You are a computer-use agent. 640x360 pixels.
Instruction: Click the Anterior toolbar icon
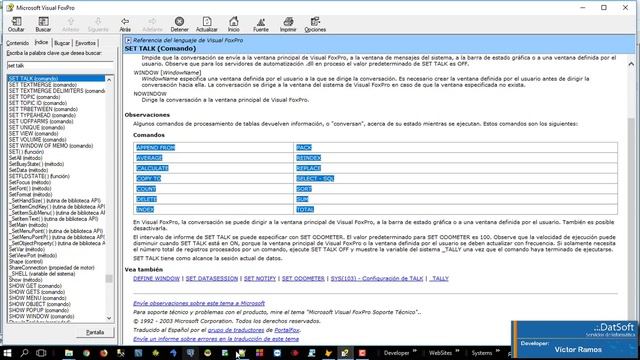click(x=71, y=24)
